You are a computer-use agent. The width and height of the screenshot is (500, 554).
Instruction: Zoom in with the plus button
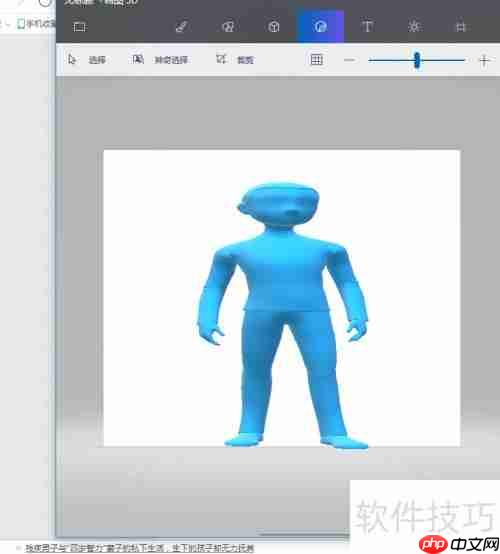pyautogui.click(x=484, y=60)
